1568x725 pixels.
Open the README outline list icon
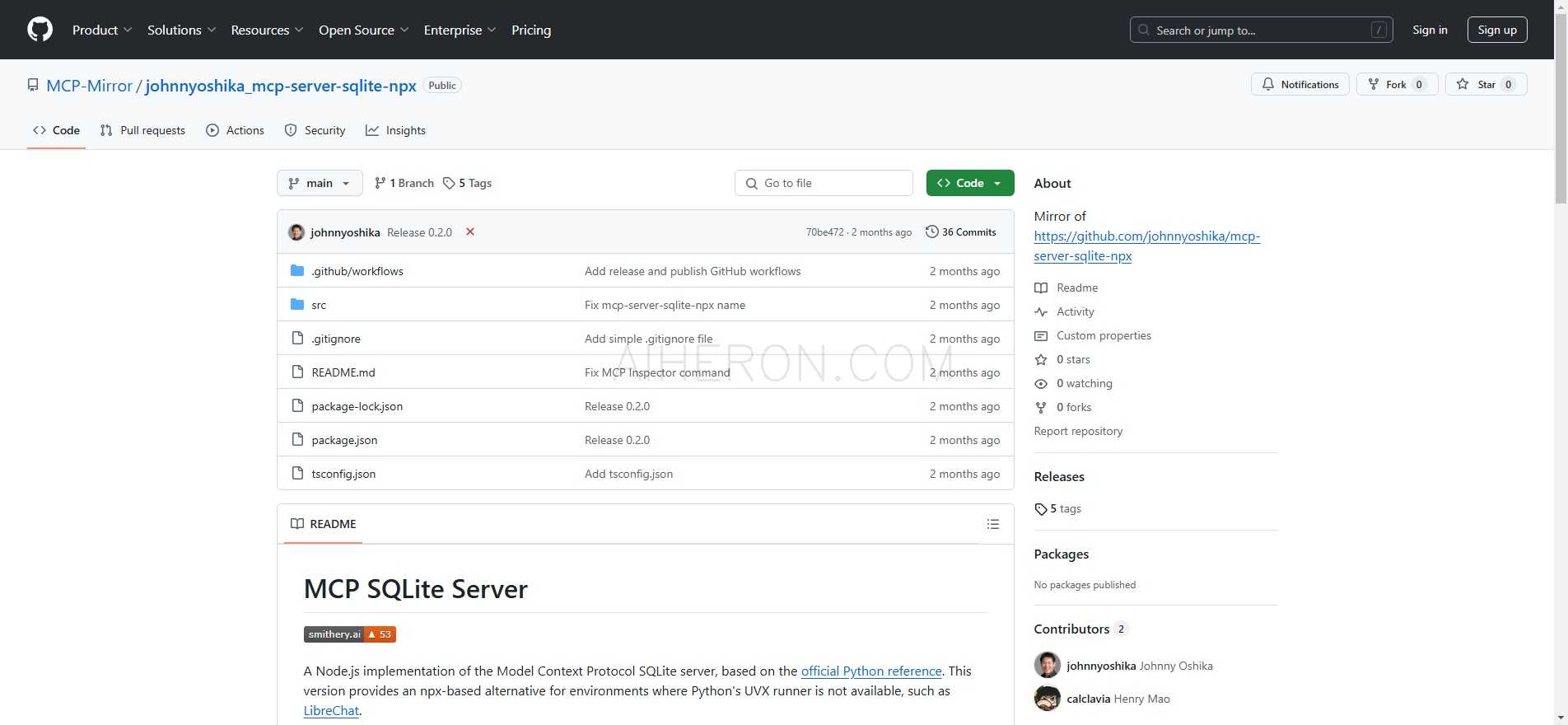[x=993, y=524]
